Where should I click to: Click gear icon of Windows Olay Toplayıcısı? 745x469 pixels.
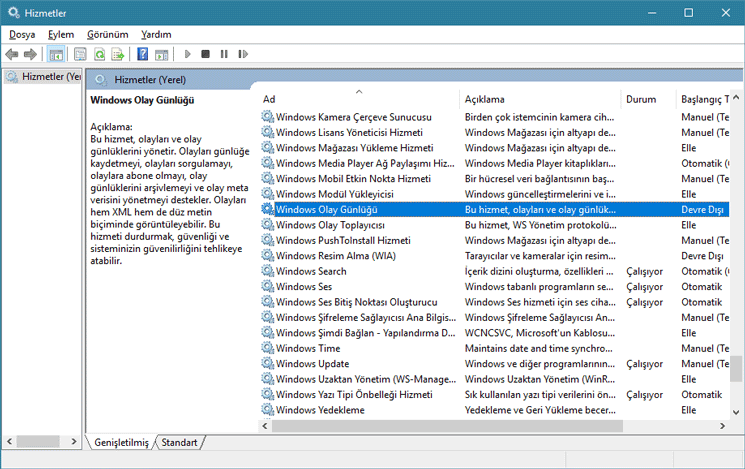pos(267,225)
